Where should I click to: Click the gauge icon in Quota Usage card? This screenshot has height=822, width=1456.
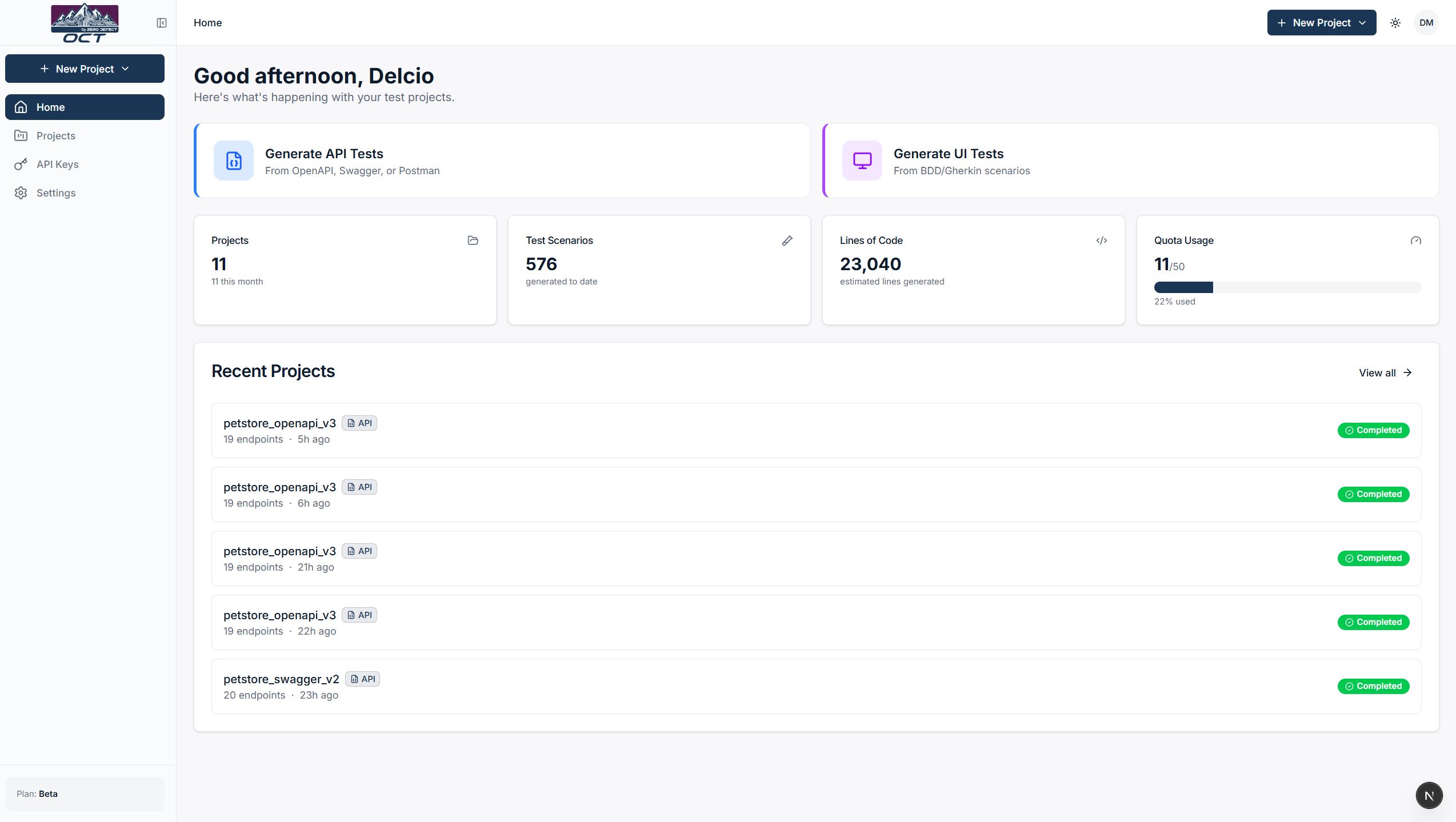click(x=1416, y=240)
